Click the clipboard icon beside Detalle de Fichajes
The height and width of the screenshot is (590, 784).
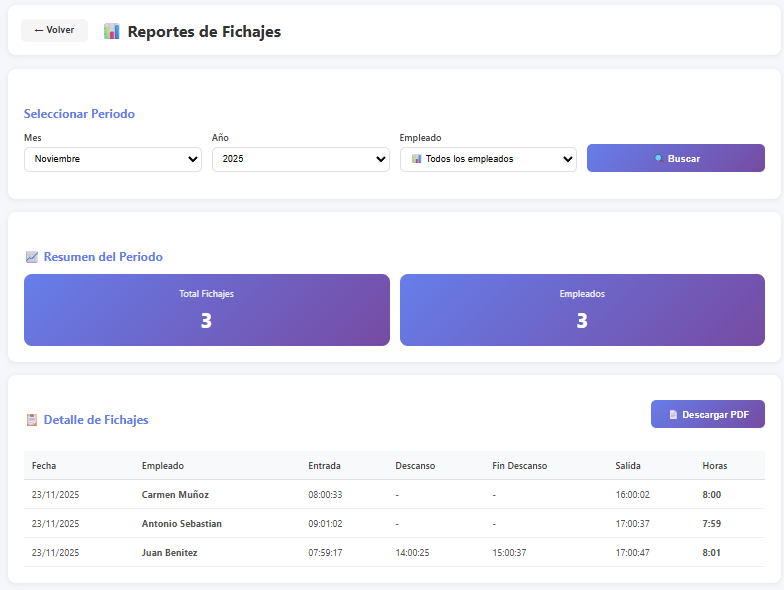(x=32, y=420)
